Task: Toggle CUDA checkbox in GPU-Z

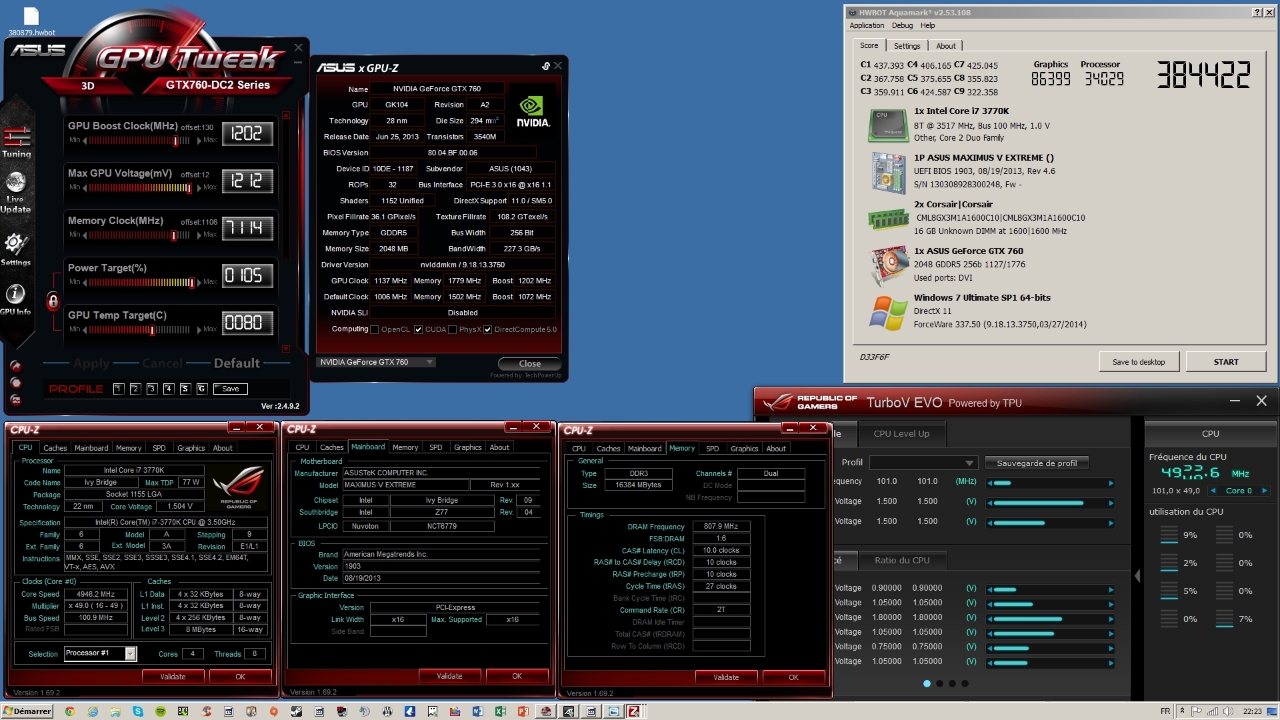Action: [x=418, y=329]
